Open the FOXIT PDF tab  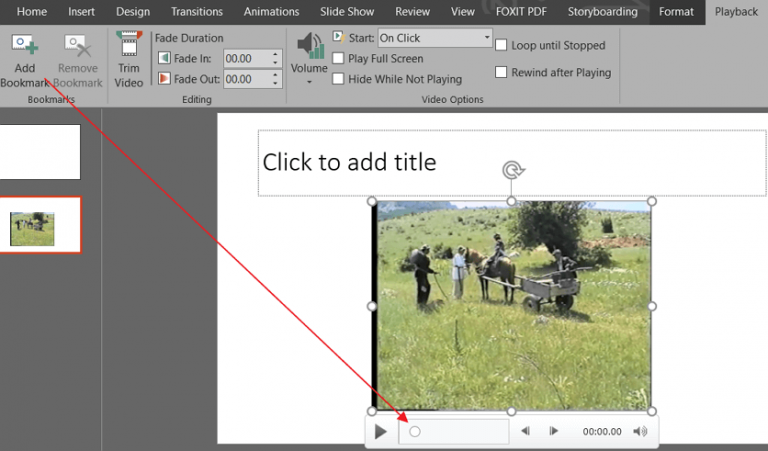click(x=521, y=12)
